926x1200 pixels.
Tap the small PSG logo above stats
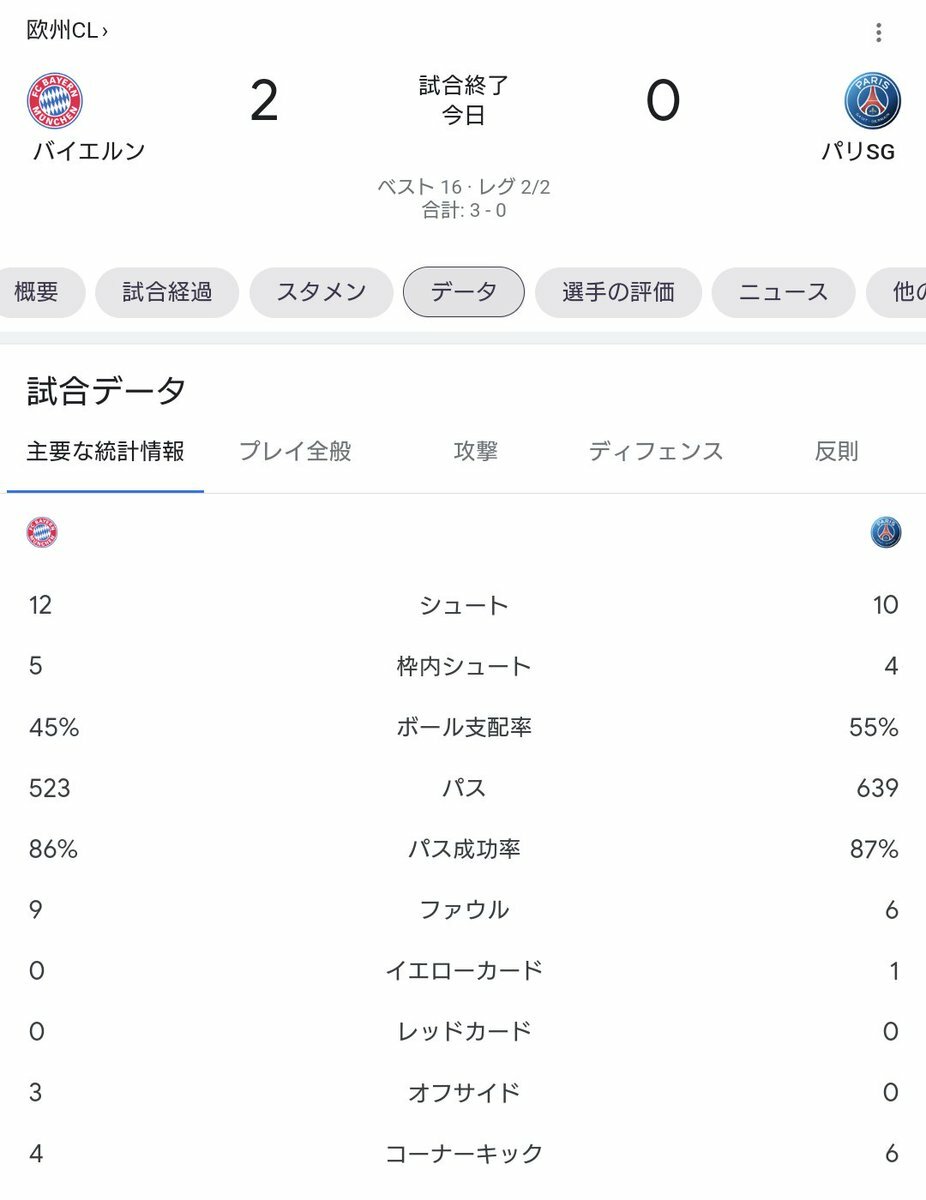pyautogui.click(x=886, y=532)
